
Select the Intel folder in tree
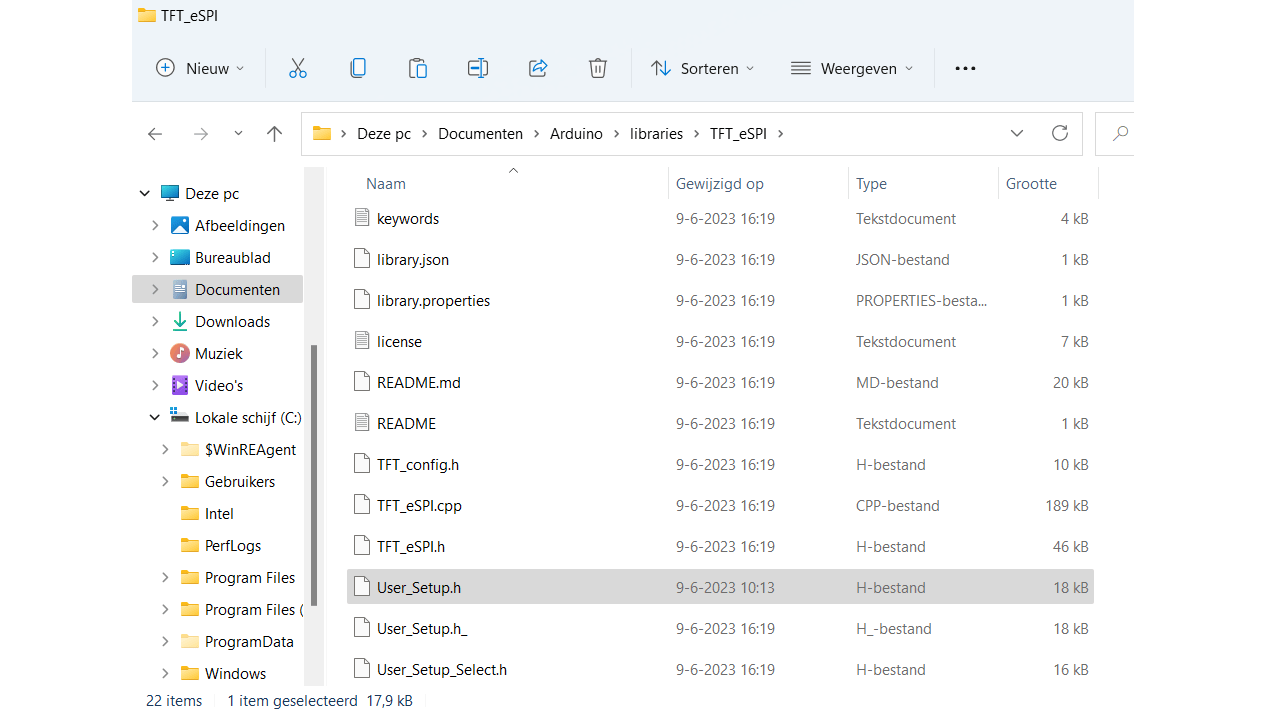(219, 514)
